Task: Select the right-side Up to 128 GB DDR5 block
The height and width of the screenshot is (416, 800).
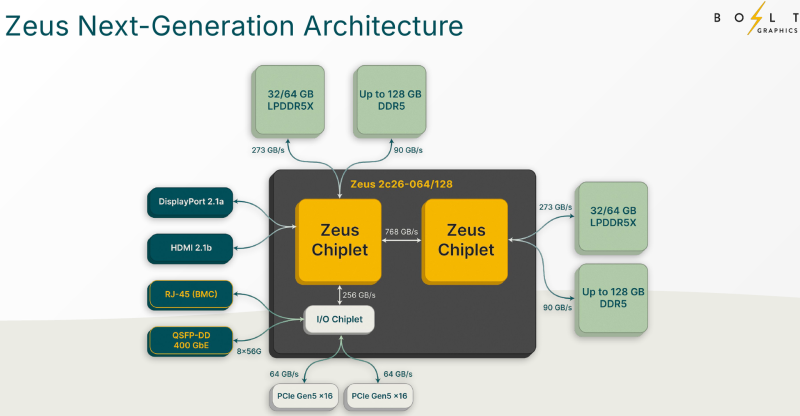Action: click(x=612, y=299)
